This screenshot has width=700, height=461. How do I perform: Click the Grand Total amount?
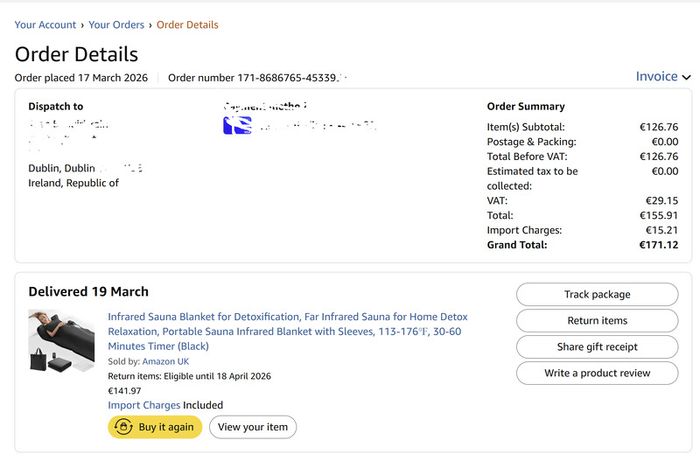658,245
